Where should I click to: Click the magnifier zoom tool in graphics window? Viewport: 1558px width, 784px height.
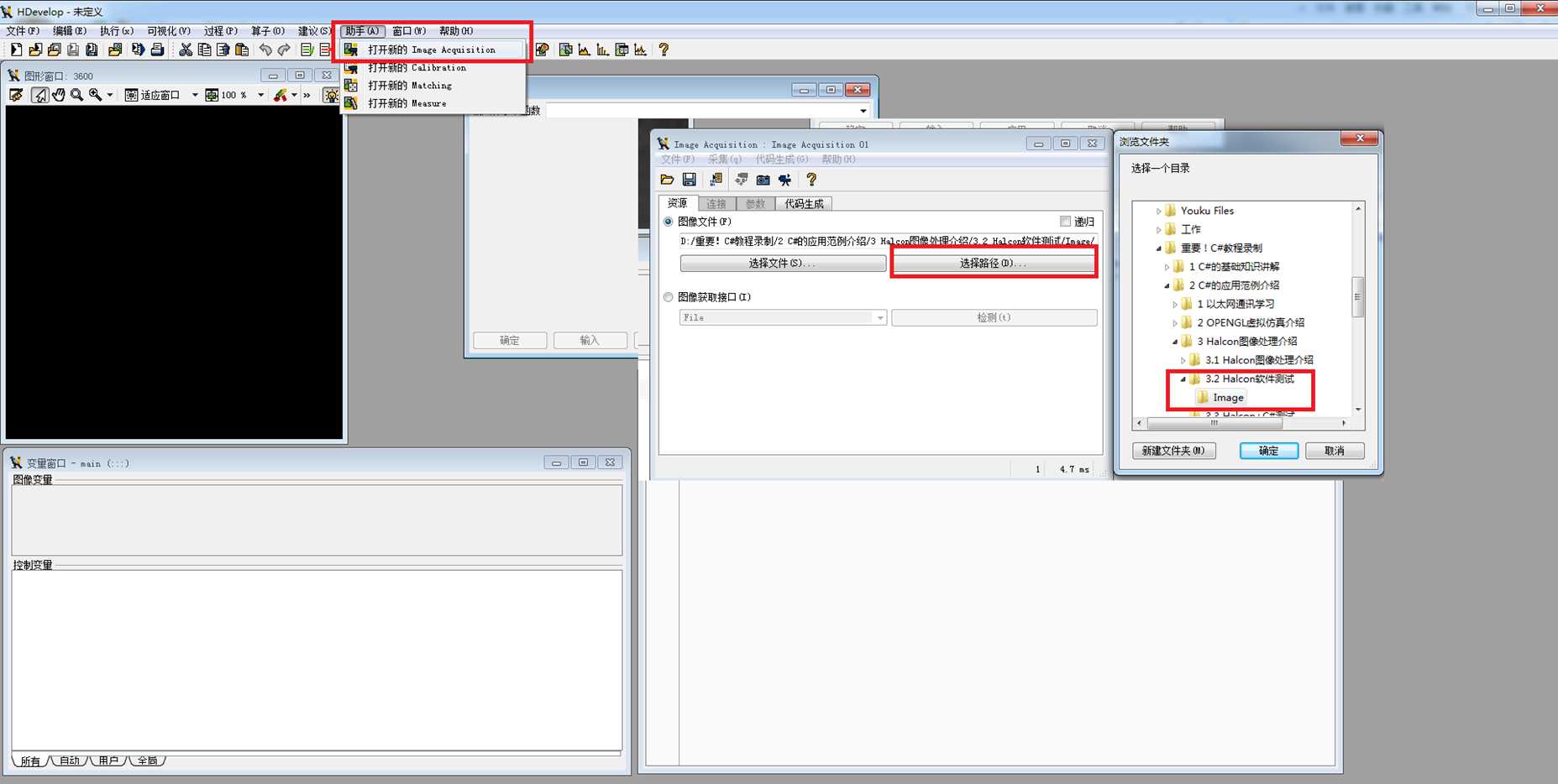click(x=76, y=95)
